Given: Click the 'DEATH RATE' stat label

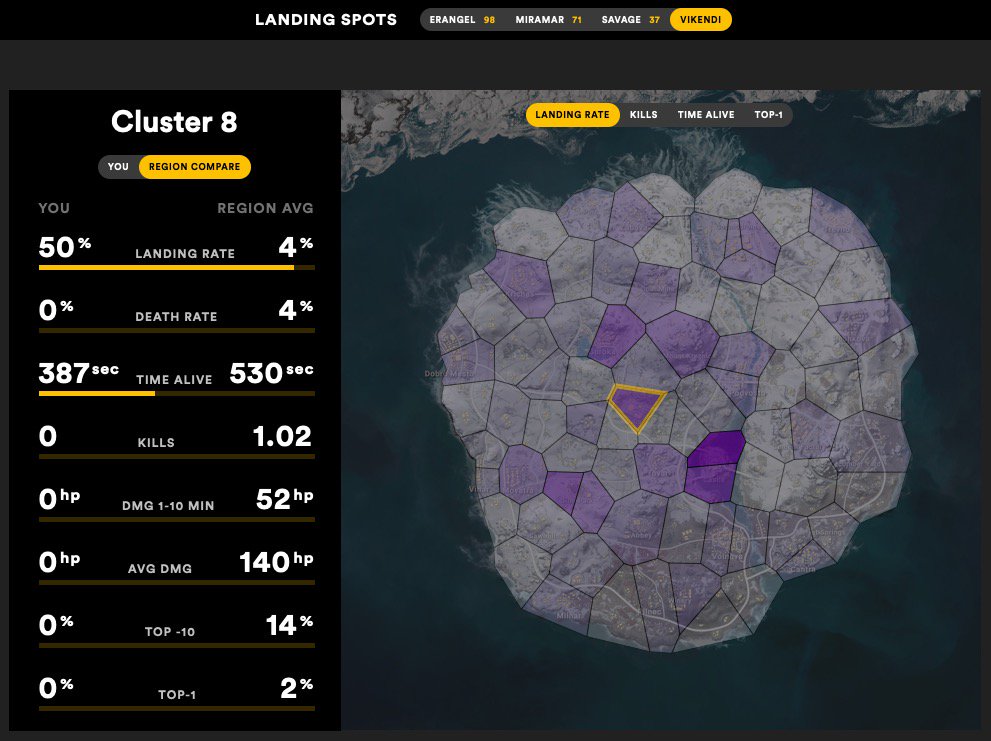Looking at the screenshot, I should [x=176, y=317].
